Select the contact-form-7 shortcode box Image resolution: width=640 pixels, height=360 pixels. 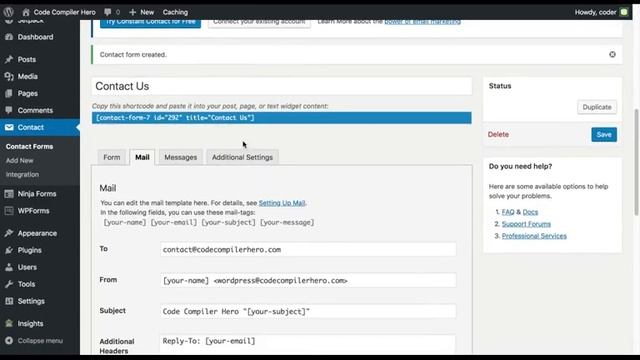[x=282, y=118]
